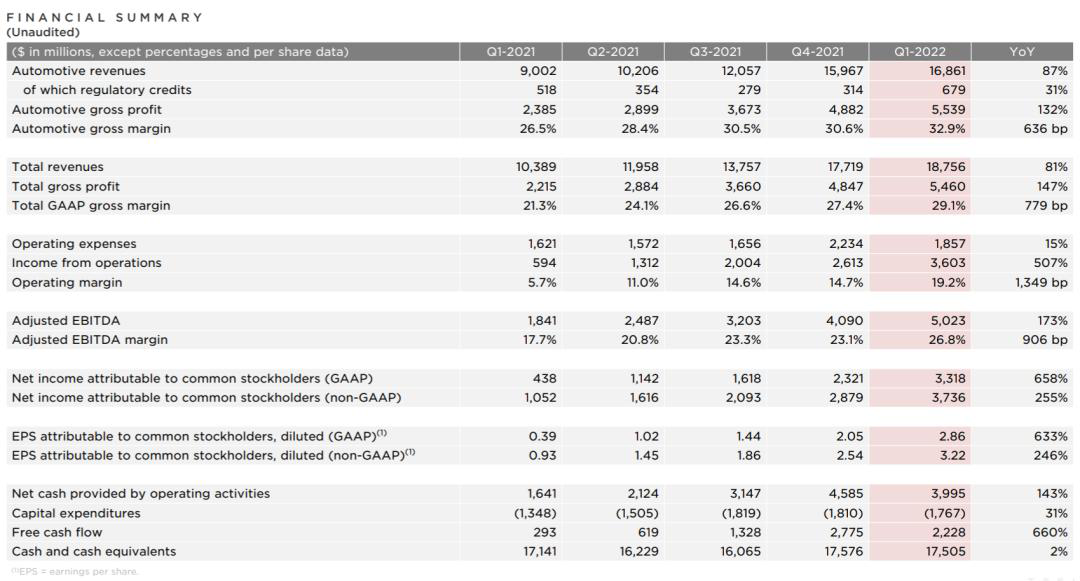Click the Q1-2022 column header
Image resolution: width=1080 pixels, height=581 pixels.
pyautogui.click(x=920, y=52)
